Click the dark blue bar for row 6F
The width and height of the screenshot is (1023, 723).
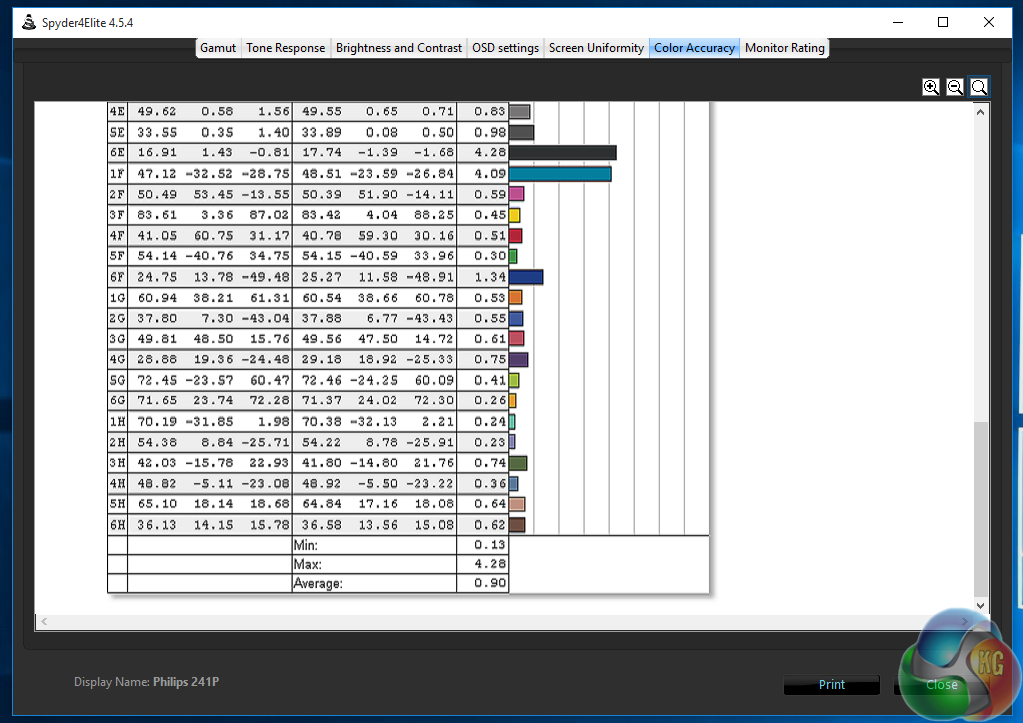click(x=526, y=277)
